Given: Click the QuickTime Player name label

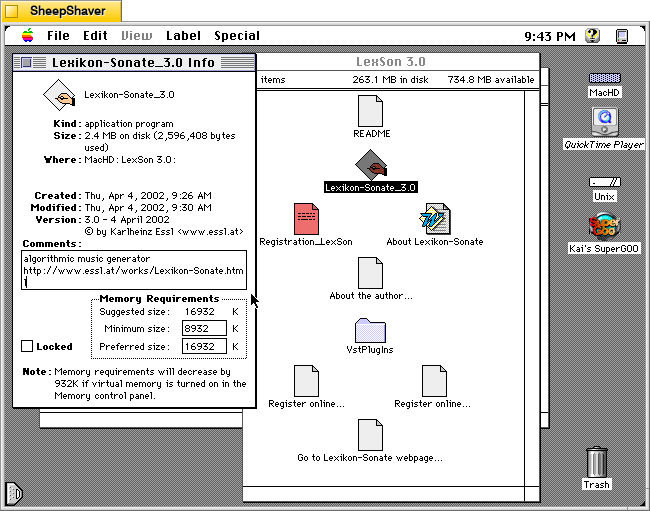Looking at the screenshot, I should [604, 145].
